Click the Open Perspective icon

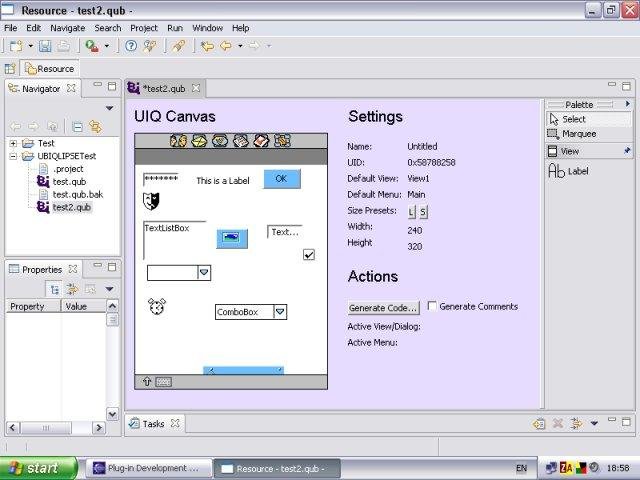pos(10,69)
